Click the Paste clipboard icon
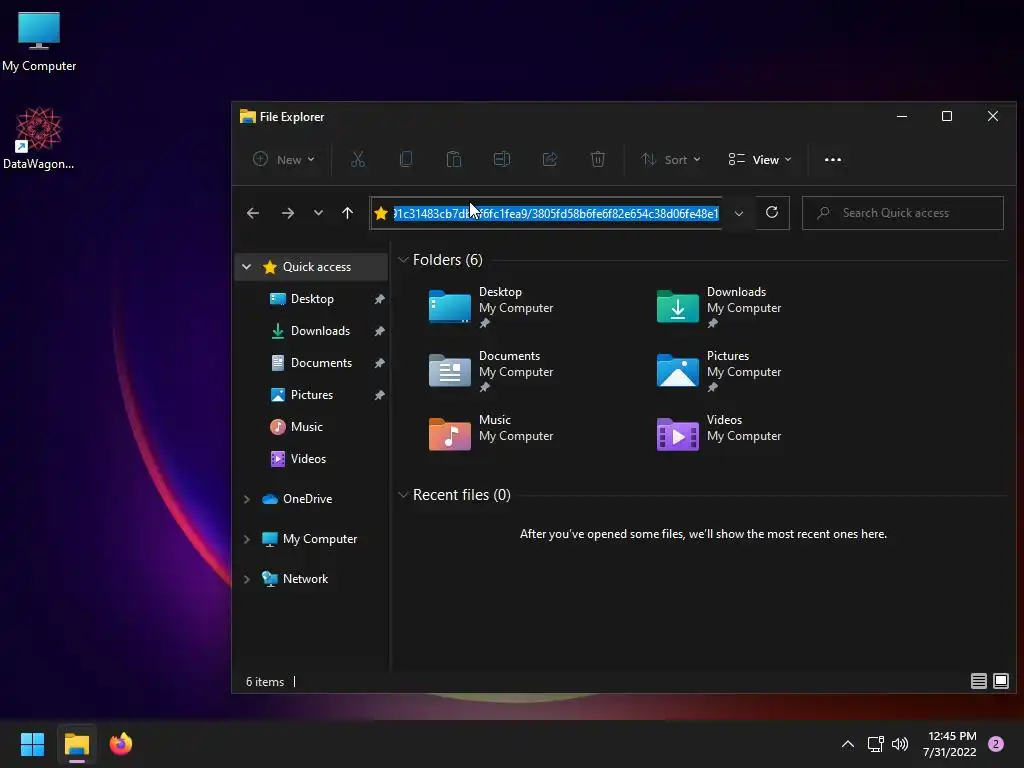This screenshot has width=1024, height=768. pyautogui.click(x=454, y=159)
